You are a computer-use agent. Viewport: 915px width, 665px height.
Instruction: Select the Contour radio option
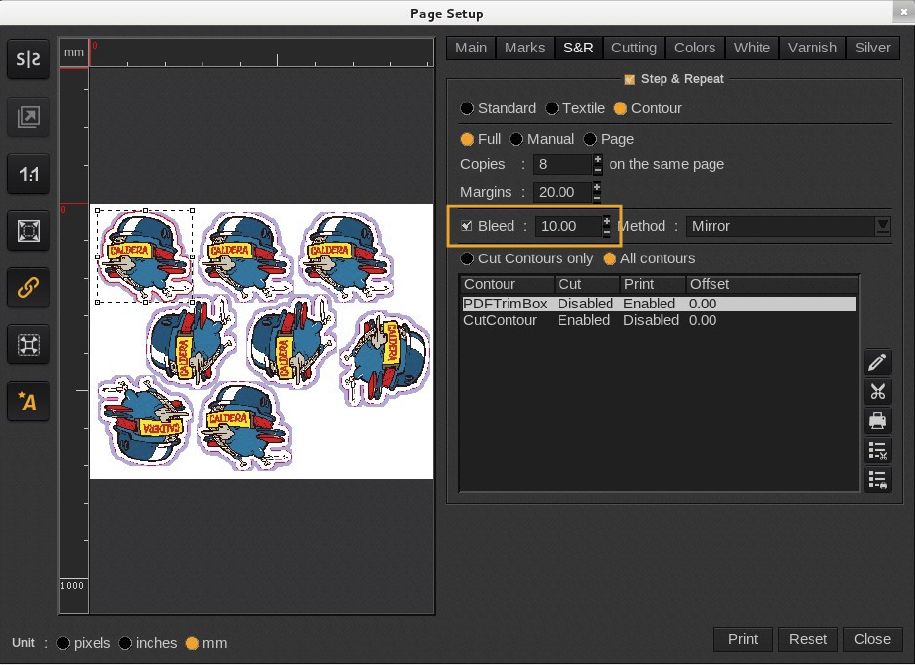click(620, 108)
